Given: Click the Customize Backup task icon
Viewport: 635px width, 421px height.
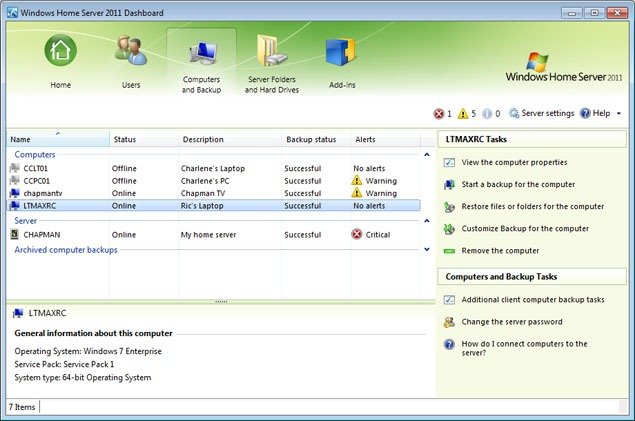Looking at the screenshot, I should coord(449,229).
